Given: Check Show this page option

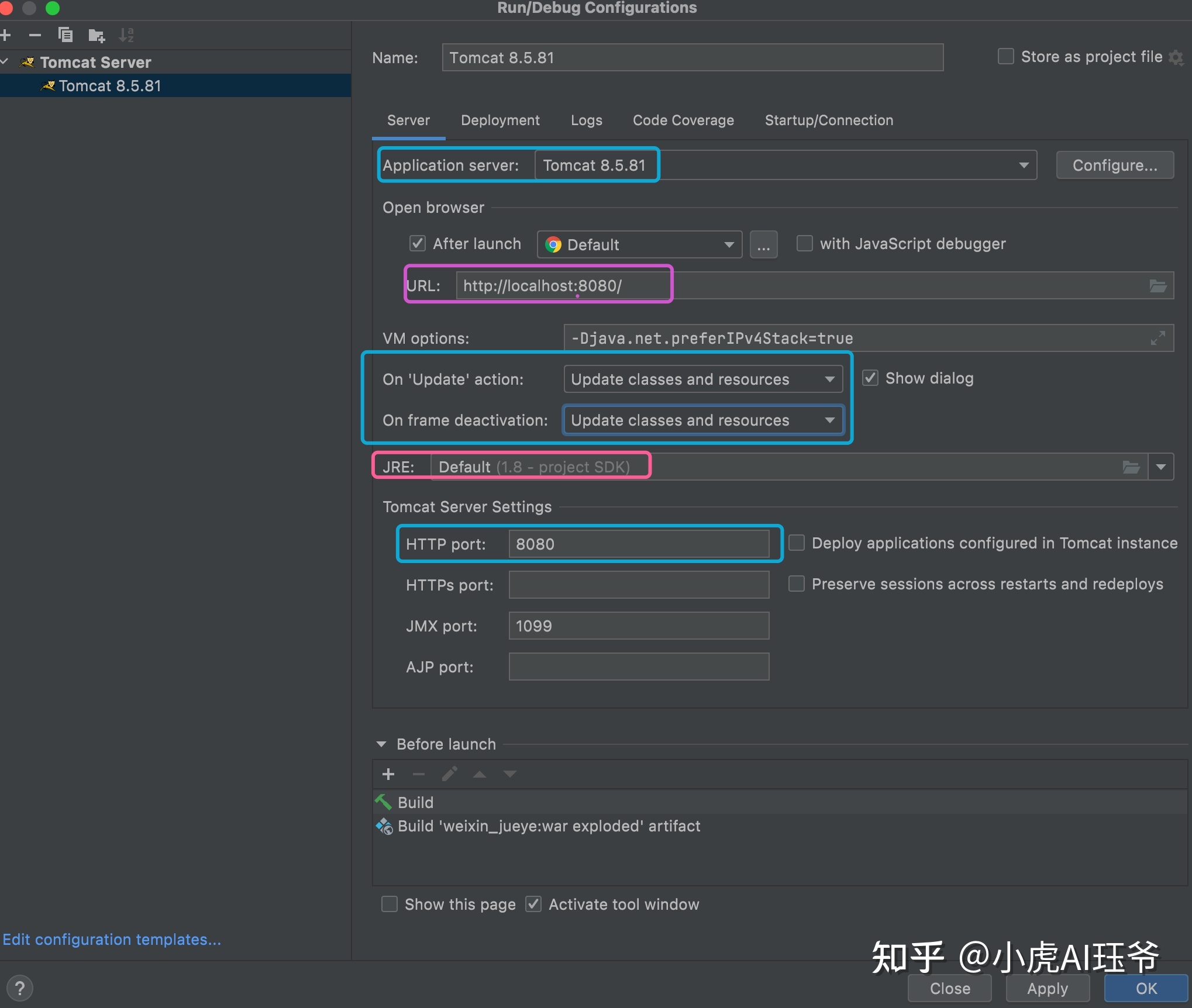Looking at the screenshot, I should (x=390, y=904).
